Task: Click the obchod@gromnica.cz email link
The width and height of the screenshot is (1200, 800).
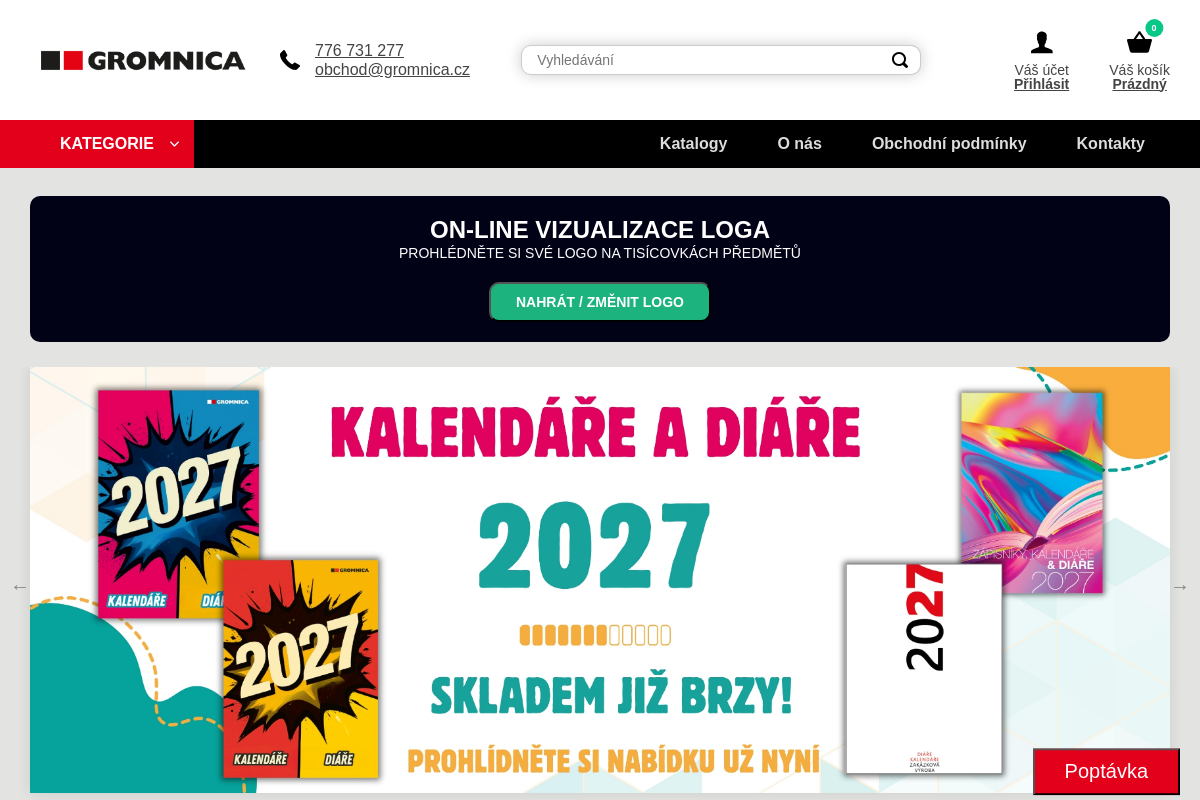Action: [x=392, y=70]
